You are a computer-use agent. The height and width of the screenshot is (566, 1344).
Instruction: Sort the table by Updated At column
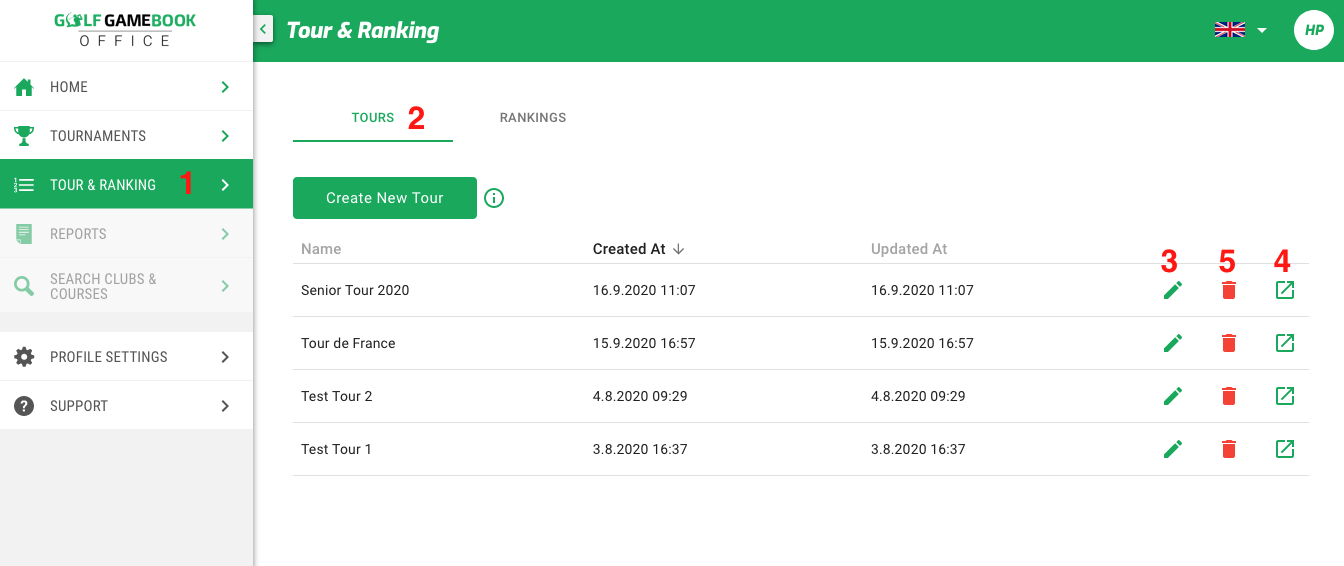909,249
